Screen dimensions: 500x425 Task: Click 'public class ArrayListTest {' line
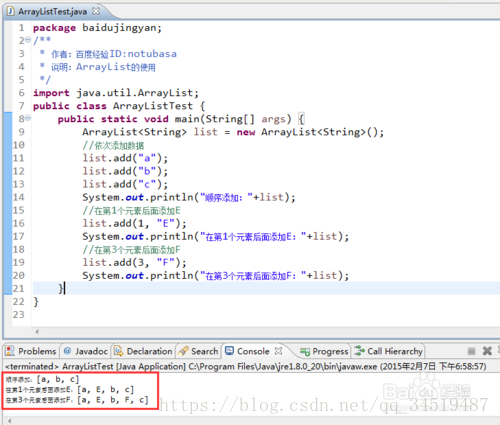click(119, 106)
